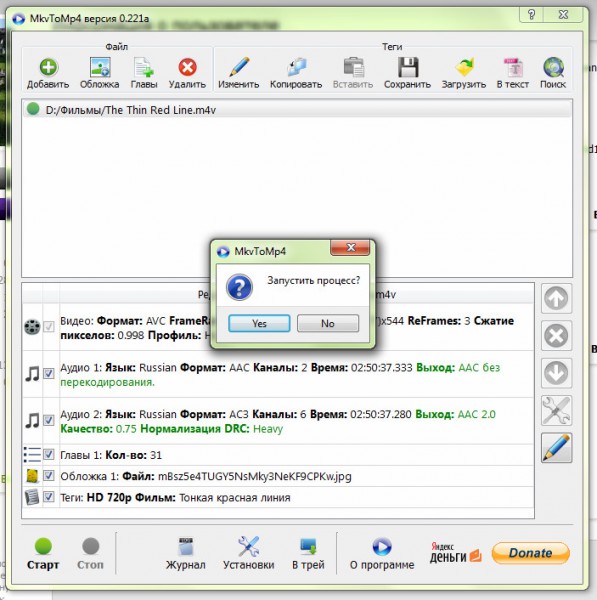Close the MkvToMp4 confirmation dialog
597x600 pixels.
pos(350,248)
